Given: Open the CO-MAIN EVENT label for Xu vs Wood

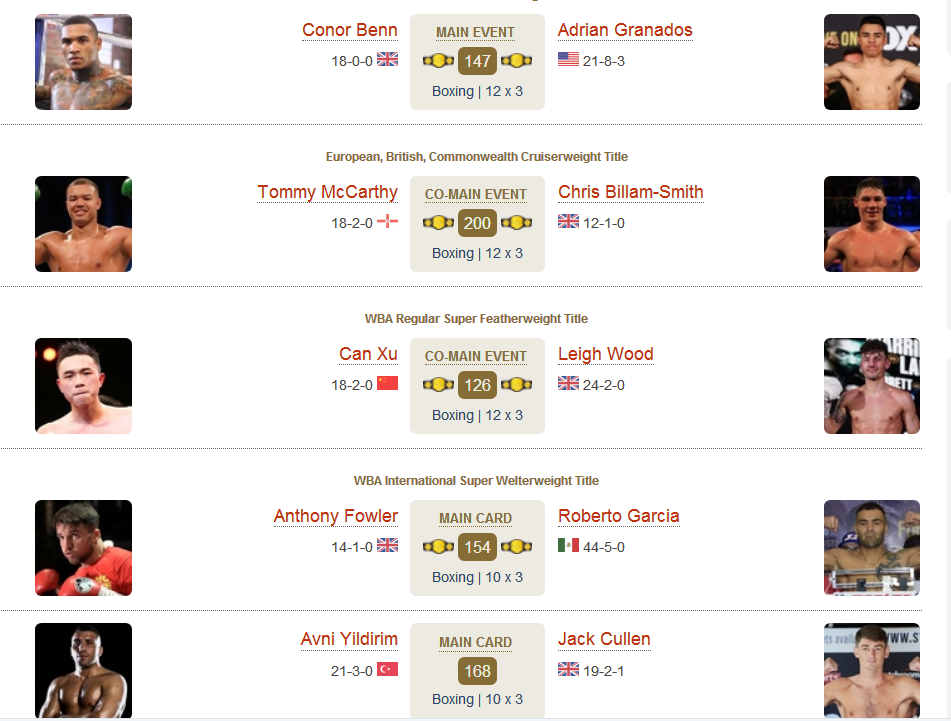Looking at the screenshot, I should tap(476, 356).
